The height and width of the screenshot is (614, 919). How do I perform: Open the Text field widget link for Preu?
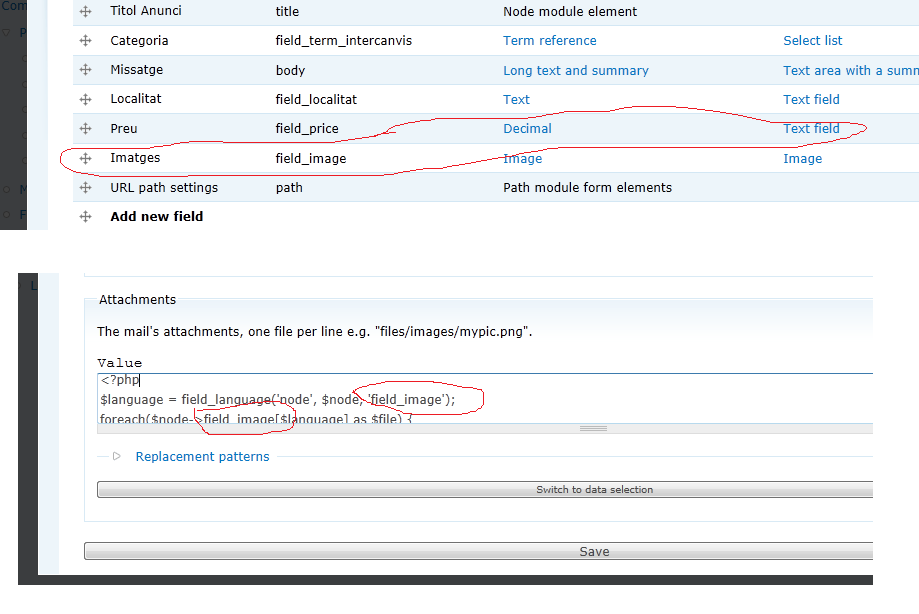pyautogui.click(x=811, y=128)
